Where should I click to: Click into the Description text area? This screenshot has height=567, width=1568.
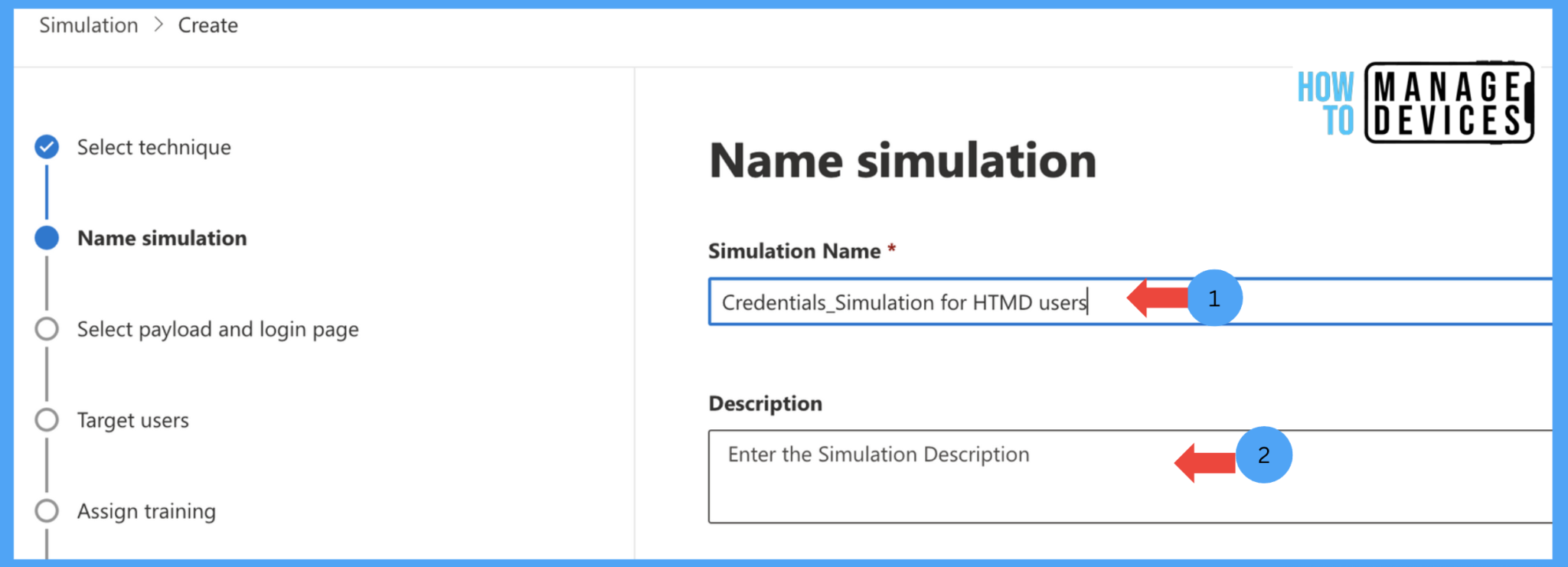(1130, 477)
